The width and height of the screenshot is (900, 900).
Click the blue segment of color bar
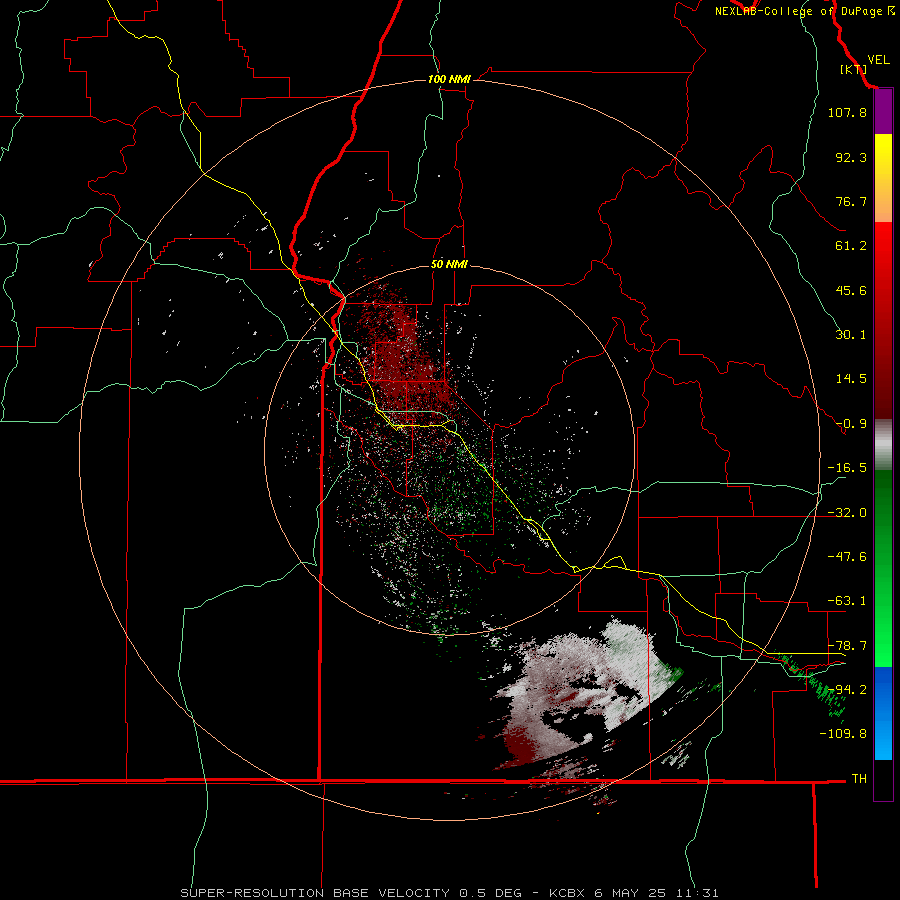click(883, 713)
